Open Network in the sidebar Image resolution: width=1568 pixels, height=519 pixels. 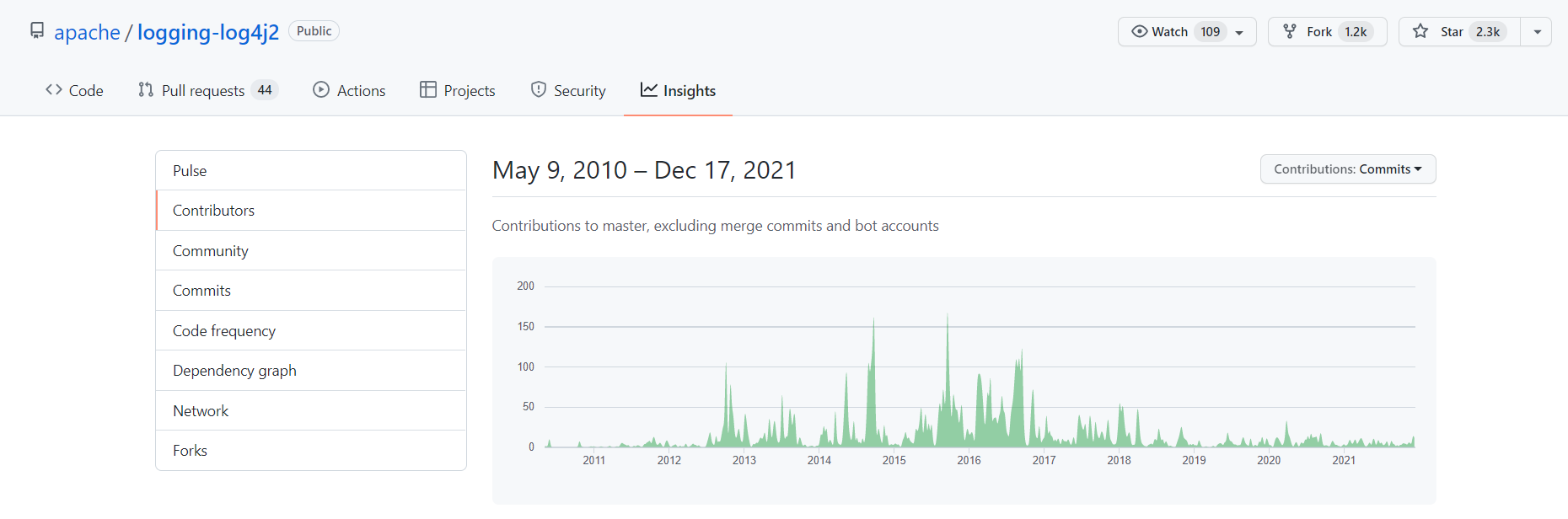click(311, 410)
